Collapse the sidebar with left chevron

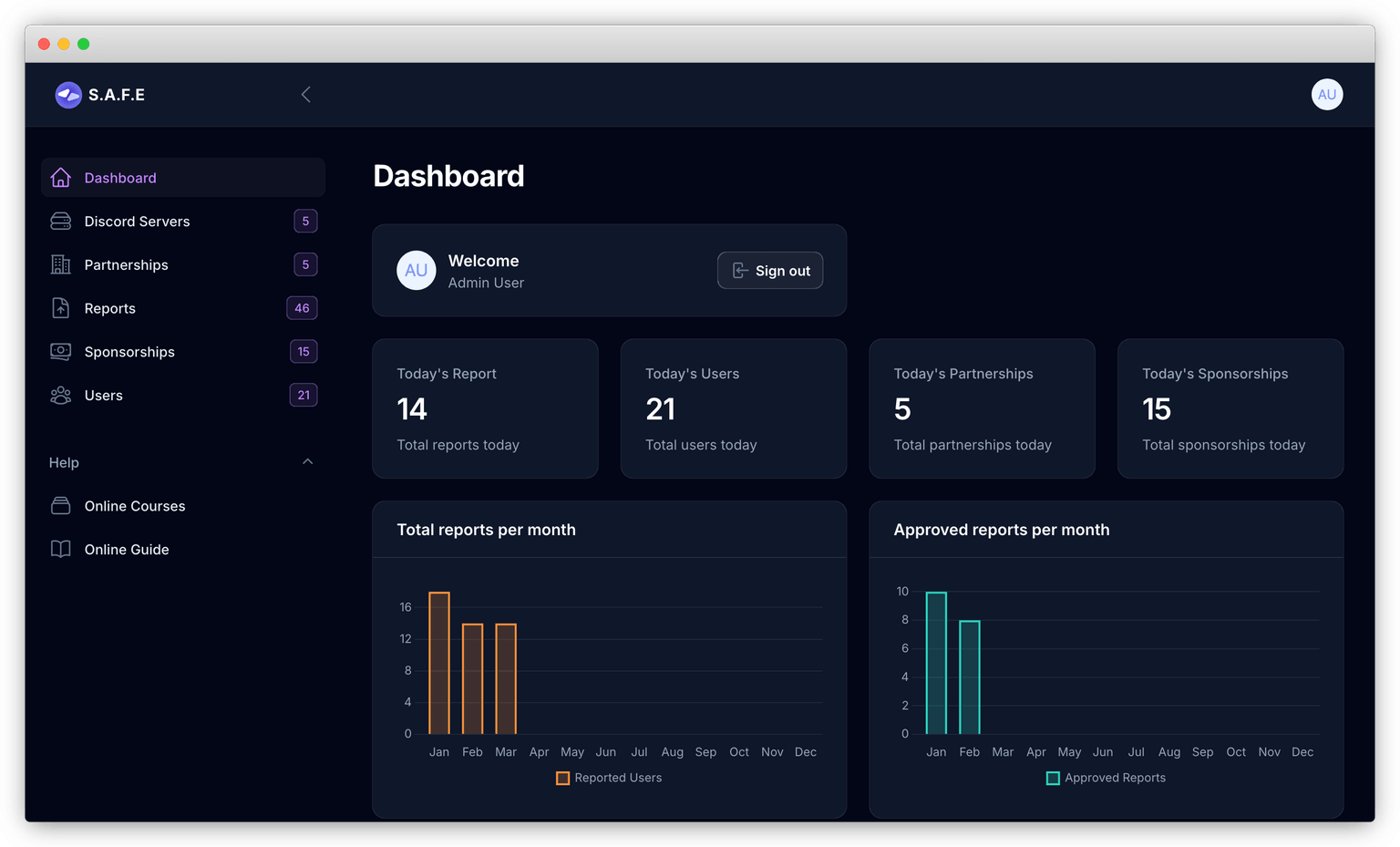[306, 95]
